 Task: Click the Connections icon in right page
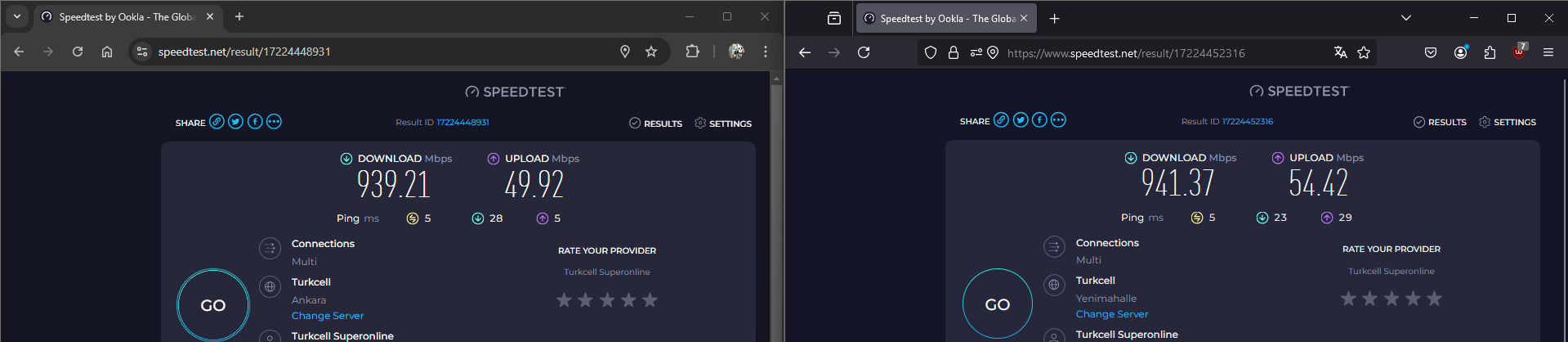click(1054, 246)
